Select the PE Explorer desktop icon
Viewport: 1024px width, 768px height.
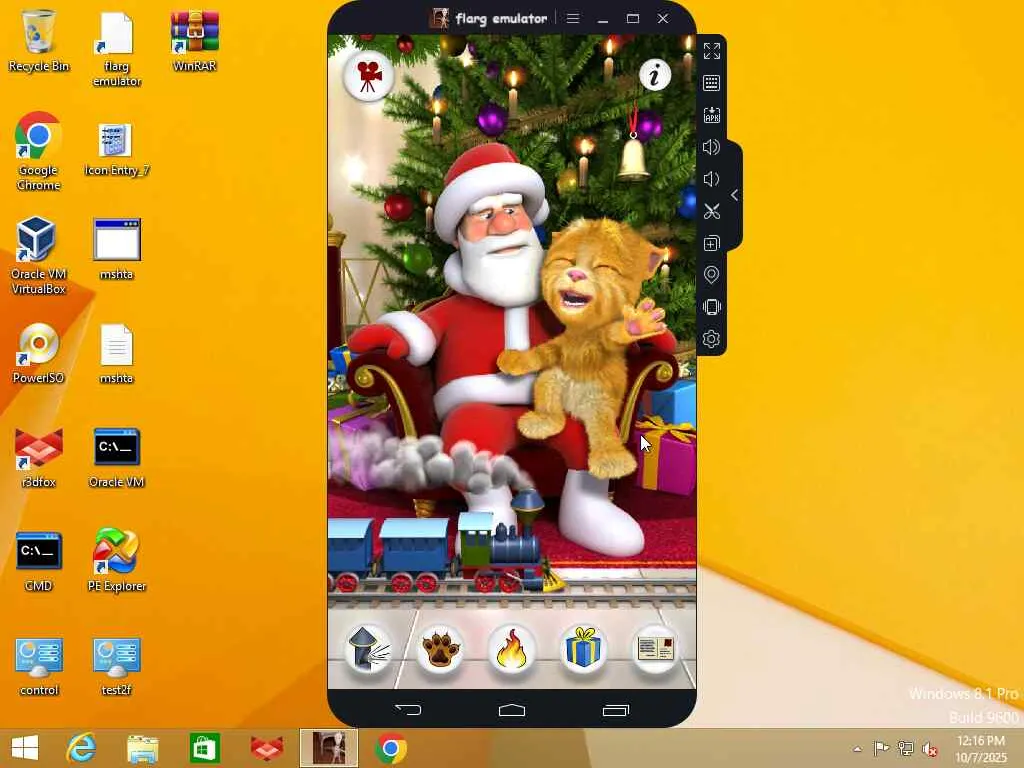[116, 560]
